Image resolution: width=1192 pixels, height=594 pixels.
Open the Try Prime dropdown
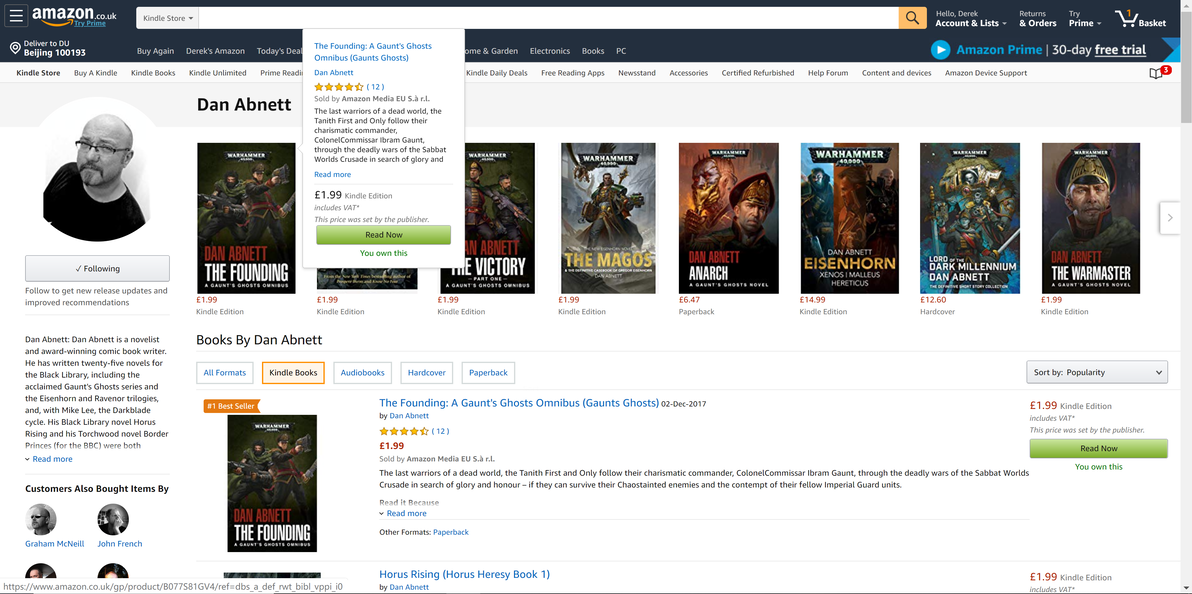click(x=1085, y=18)
